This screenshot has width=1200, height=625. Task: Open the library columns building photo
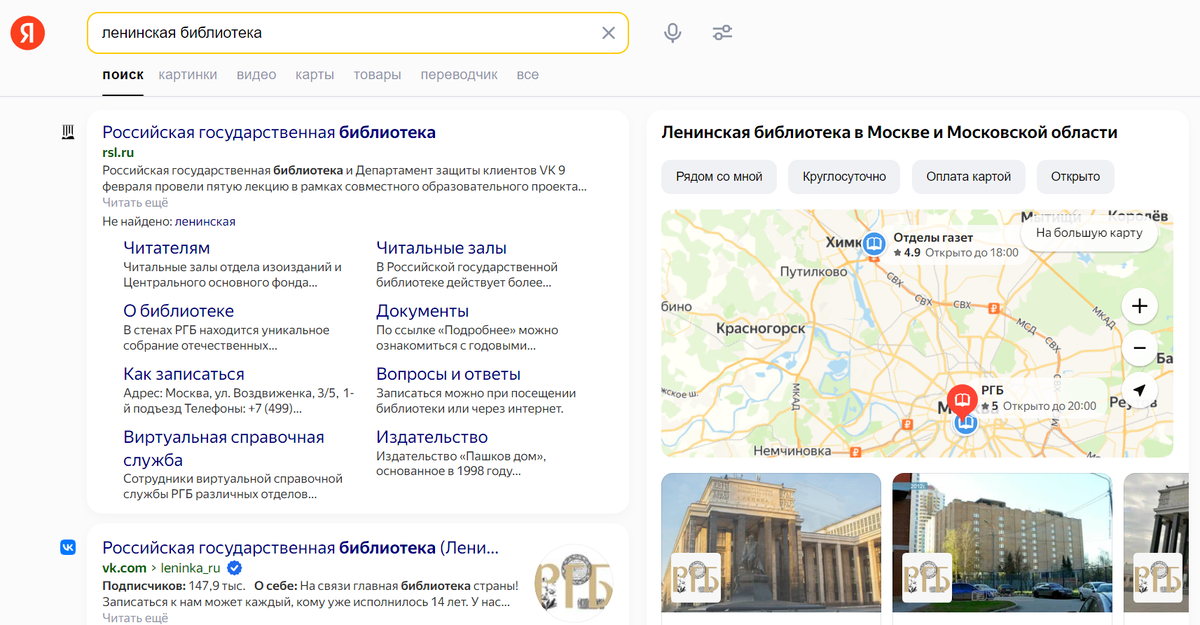click(771, 543)
